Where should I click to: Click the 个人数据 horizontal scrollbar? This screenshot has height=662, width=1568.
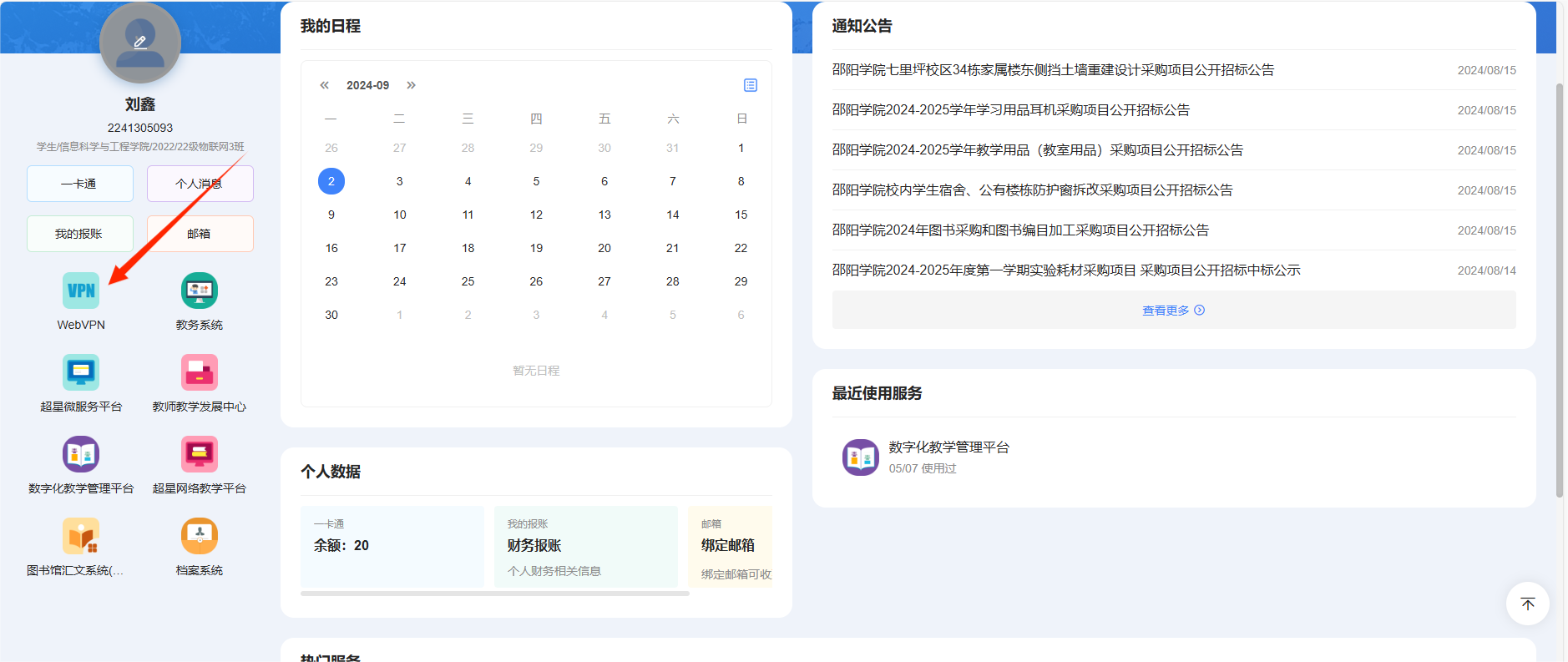point(494,594)
